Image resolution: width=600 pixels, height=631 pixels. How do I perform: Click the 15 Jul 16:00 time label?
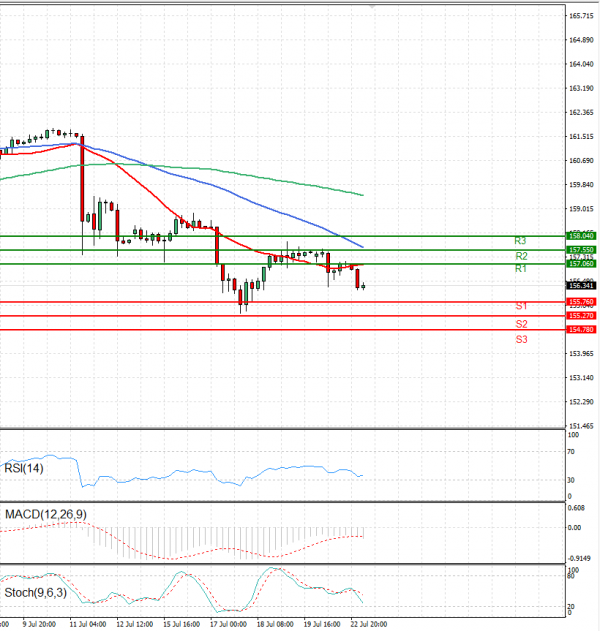(x=181, y=624)
